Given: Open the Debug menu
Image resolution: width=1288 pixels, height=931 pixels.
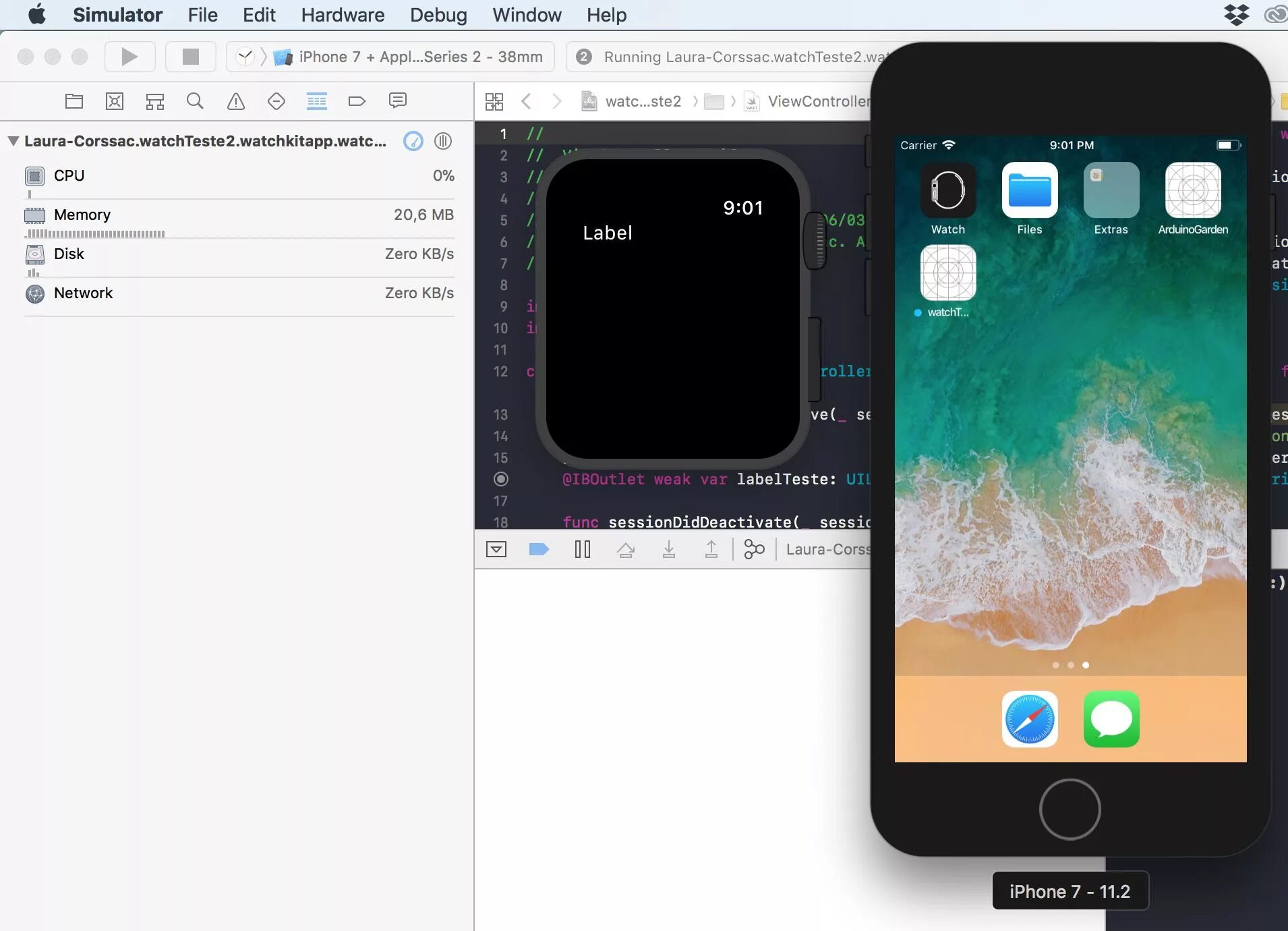Looking at the screenshot, I should click(438, 14).
